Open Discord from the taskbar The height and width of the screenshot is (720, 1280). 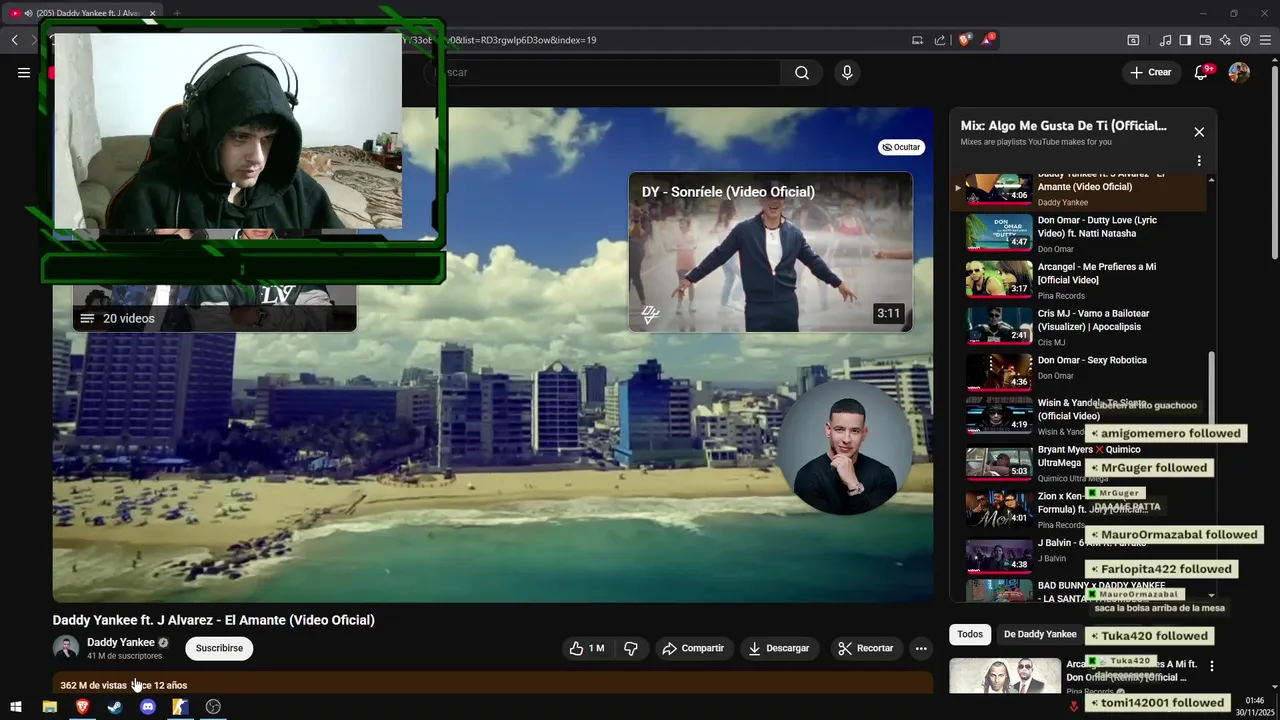coord(148,707)
